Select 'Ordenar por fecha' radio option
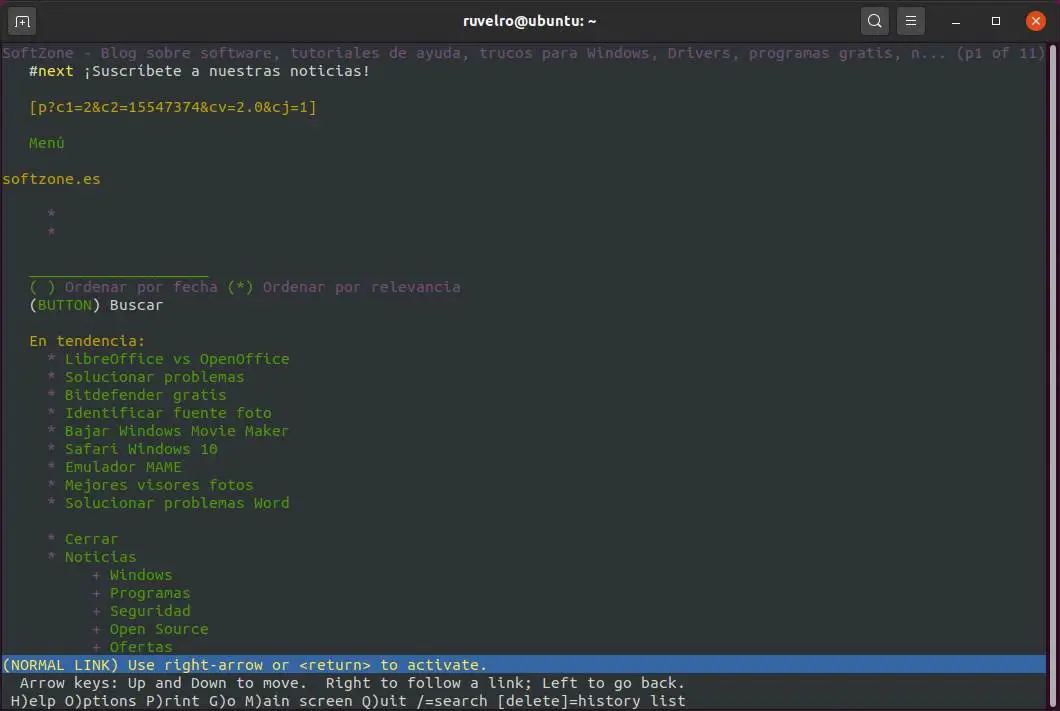Viewport: 1060px width, 711px height. (x=42, y=287)
